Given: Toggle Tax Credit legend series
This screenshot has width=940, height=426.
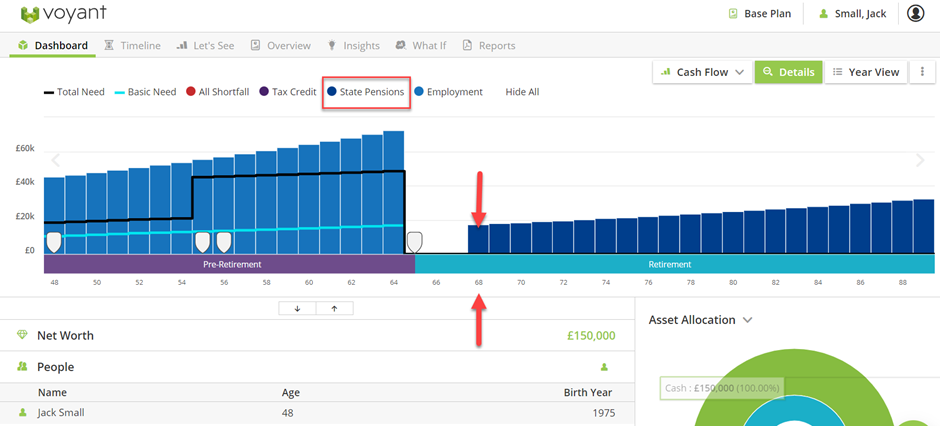Looking at the screenshot, I should [x=288, y=92].
